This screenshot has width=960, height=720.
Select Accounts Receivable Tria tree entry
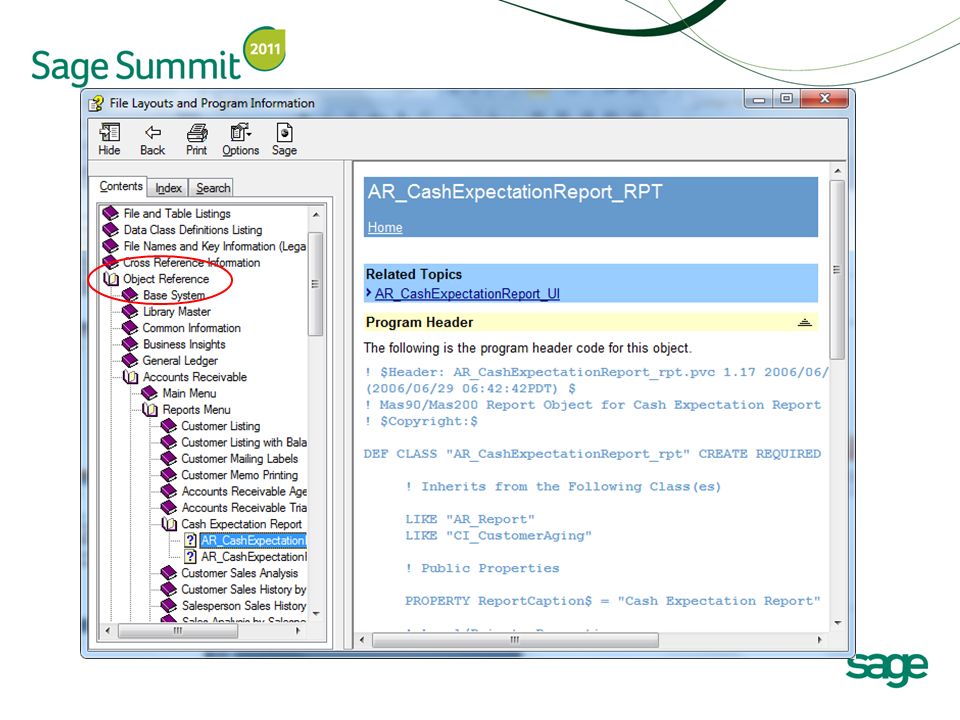[244, 508]
